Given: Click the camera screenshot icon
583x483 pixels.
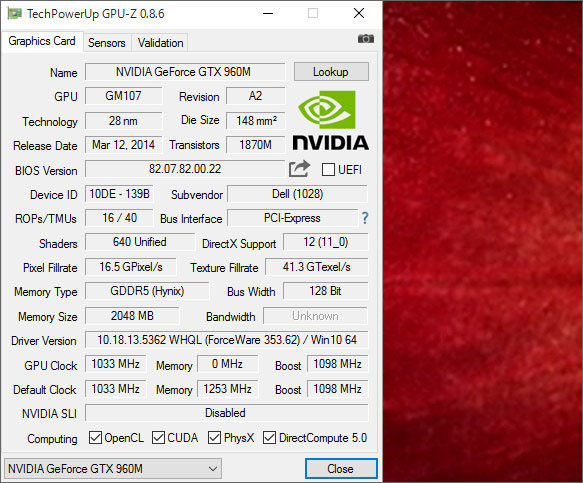Looking at the screenshot, I should coord(365,38).
